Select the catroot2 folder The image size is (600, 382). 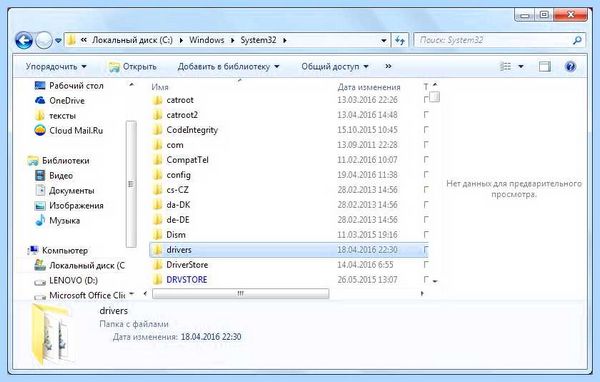click(x=182, y=115)
